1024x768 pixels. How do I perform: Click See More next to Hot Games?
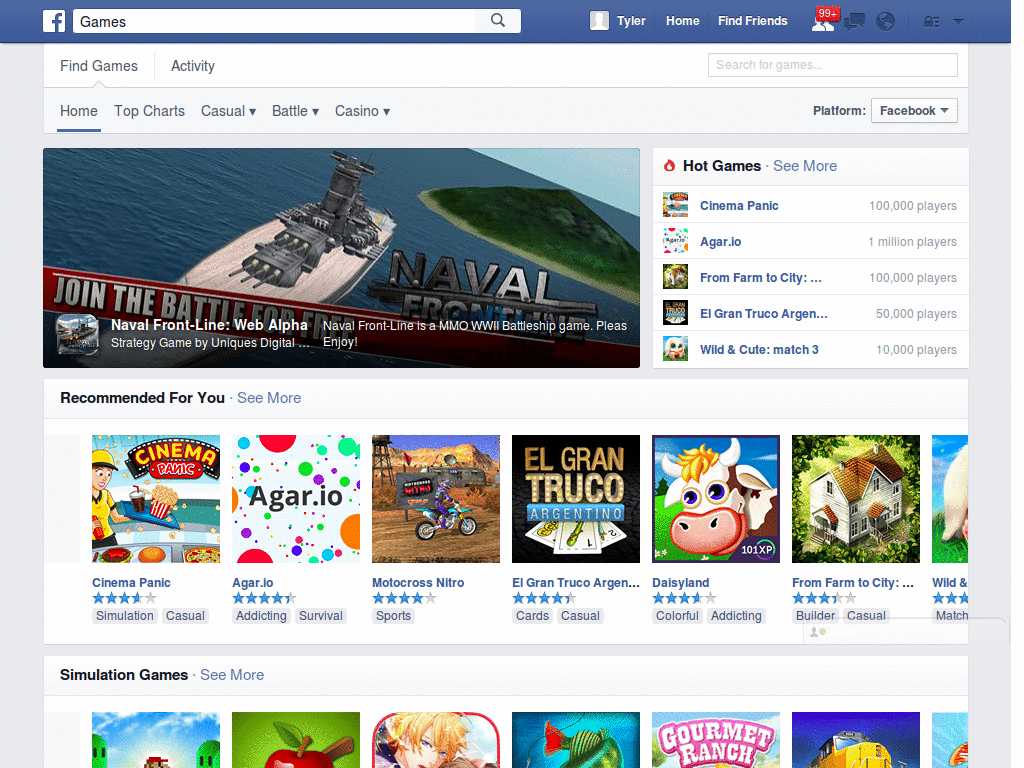pos(805,166)
